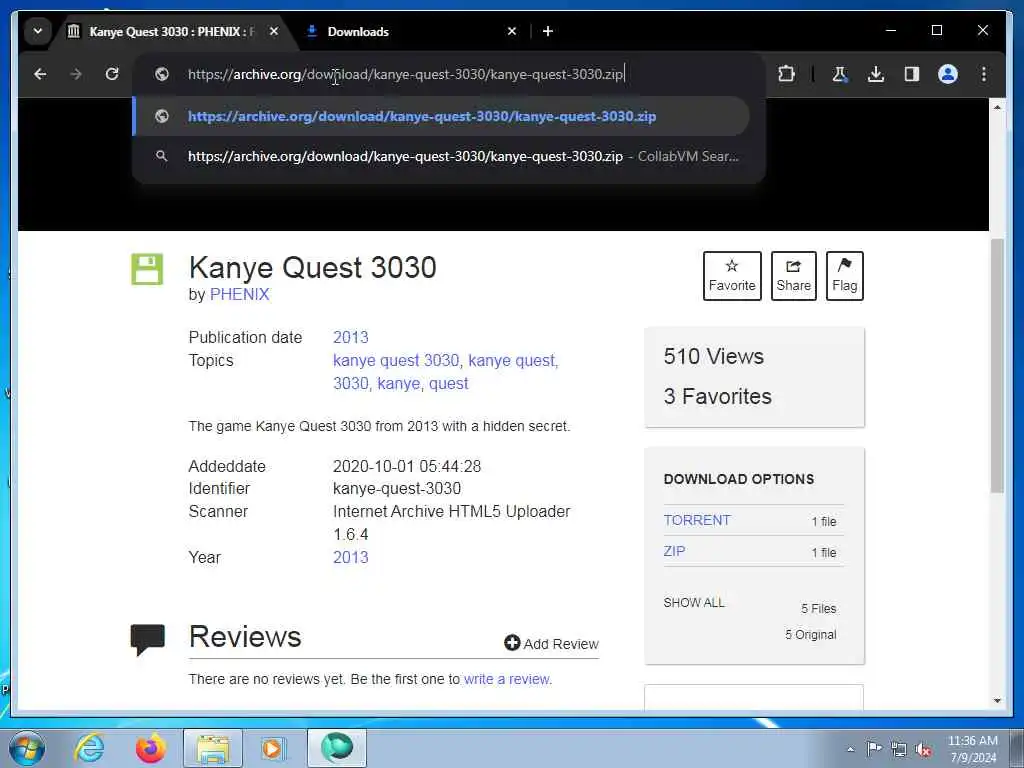This screenshot has height=768, width=1024.
Task: Show hidden system tray icons
Action: click(850, 750)
